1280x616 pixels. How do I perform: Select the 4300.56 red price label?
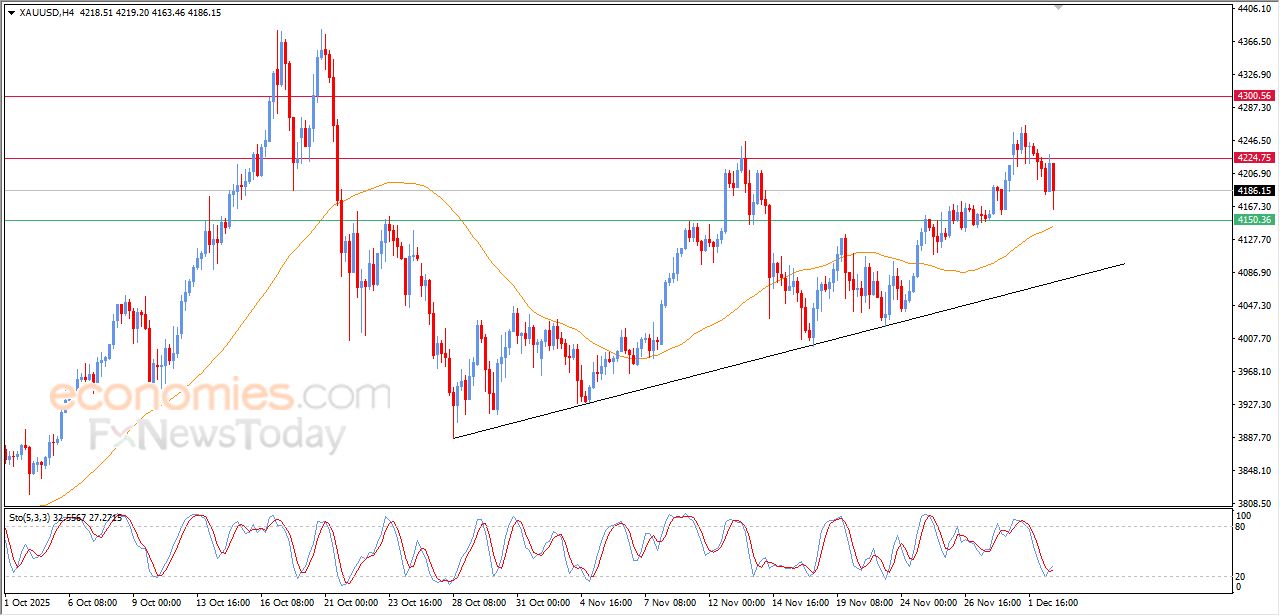[x=1253, y=96]
